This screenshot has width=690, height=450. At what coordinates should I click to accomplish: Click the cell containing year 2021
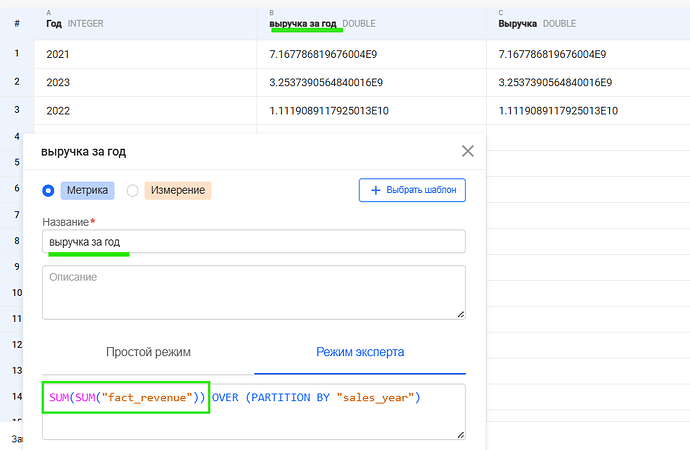coord(145,54)
